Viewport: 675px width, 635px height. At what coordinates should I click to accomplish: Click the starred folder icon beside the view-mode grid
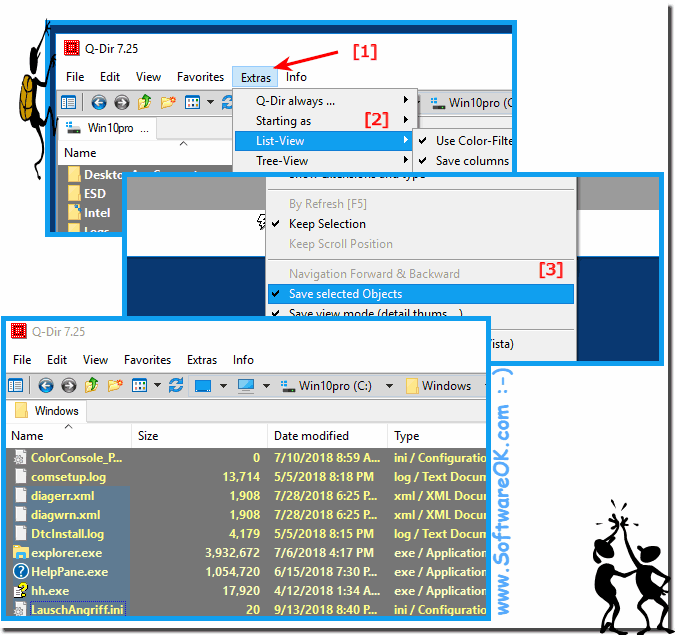[x=115, y=385]
